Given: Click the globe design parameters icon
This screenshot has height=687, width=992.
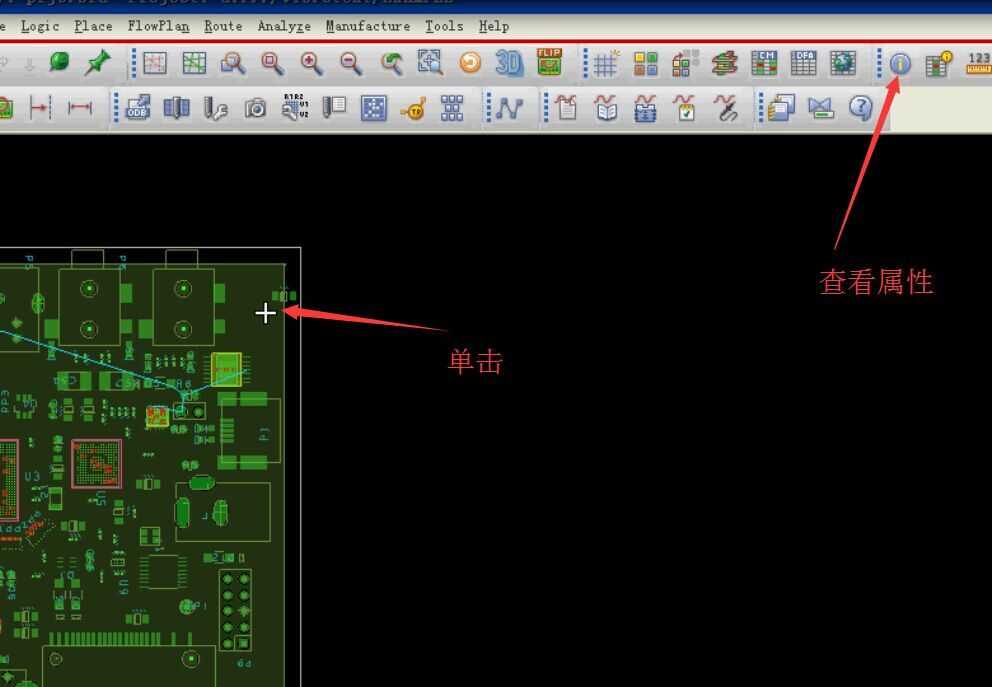Looking at the screenshot, I should [x=843, y=63].
